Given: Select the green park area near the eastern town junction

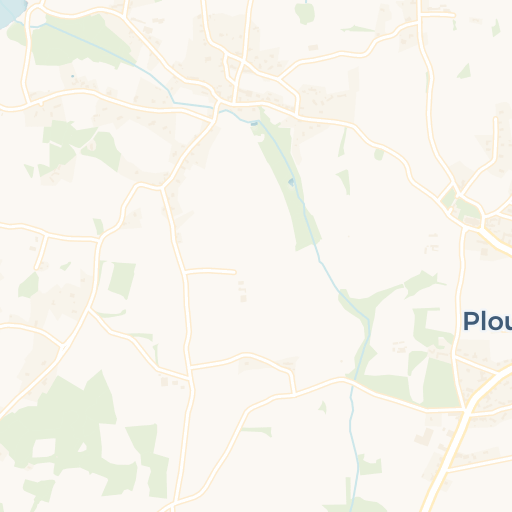Looking at the screenshot, I should point(467,208).
